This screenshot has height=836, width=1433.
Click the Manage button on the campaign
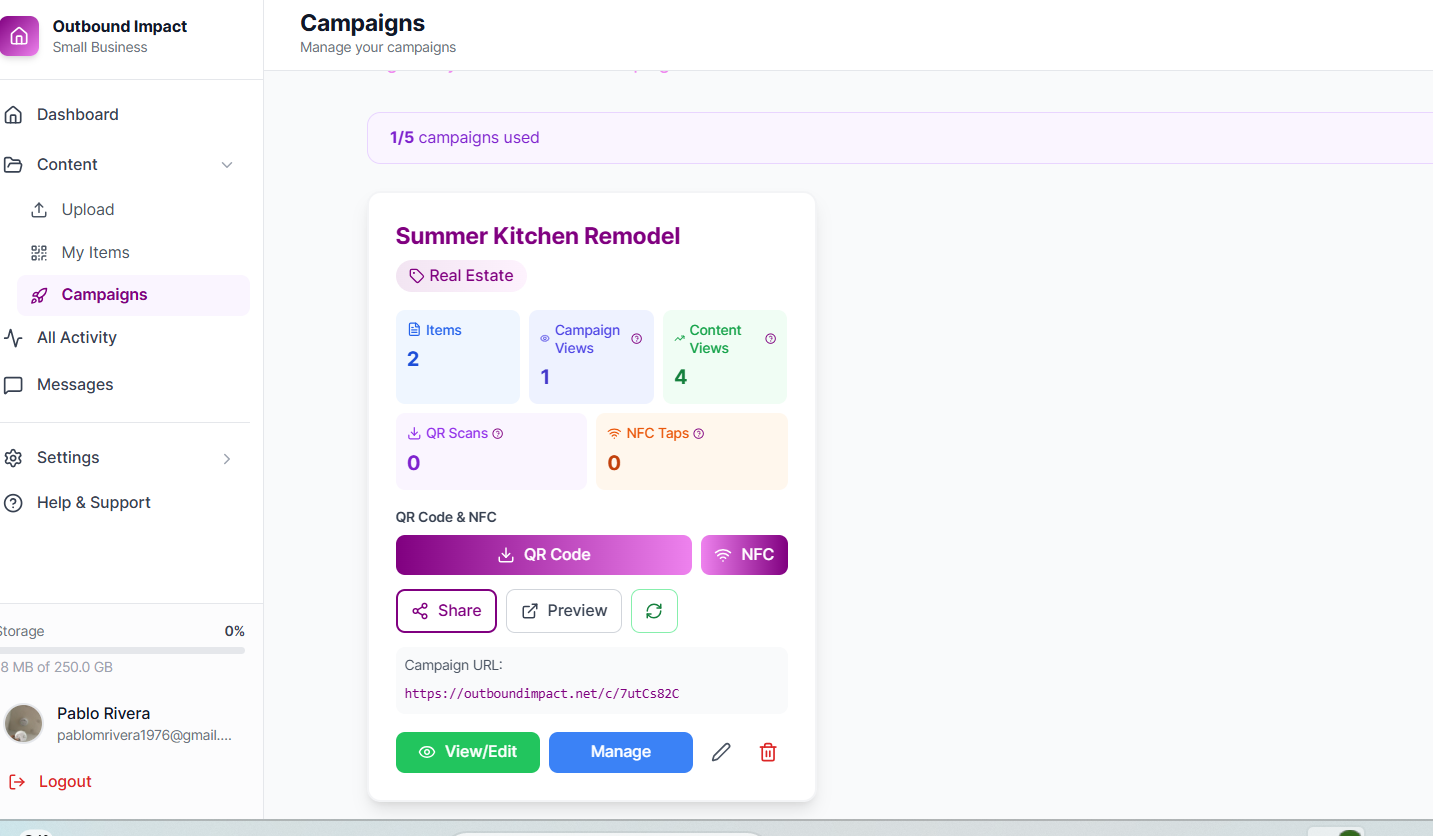(620, 751)
